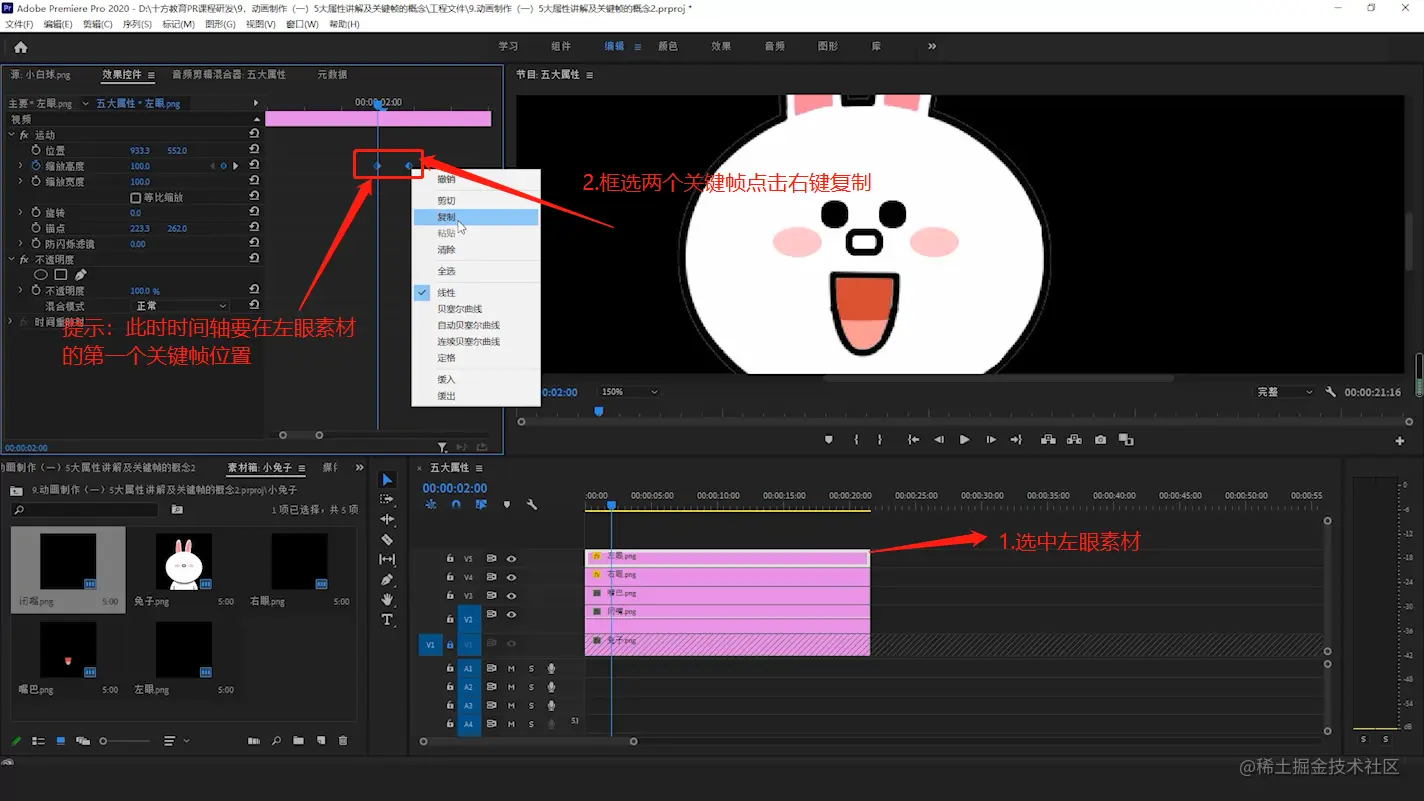Check the 等比缩放 checkbox
Screen dimensions: 1424x801
(136, 198)
